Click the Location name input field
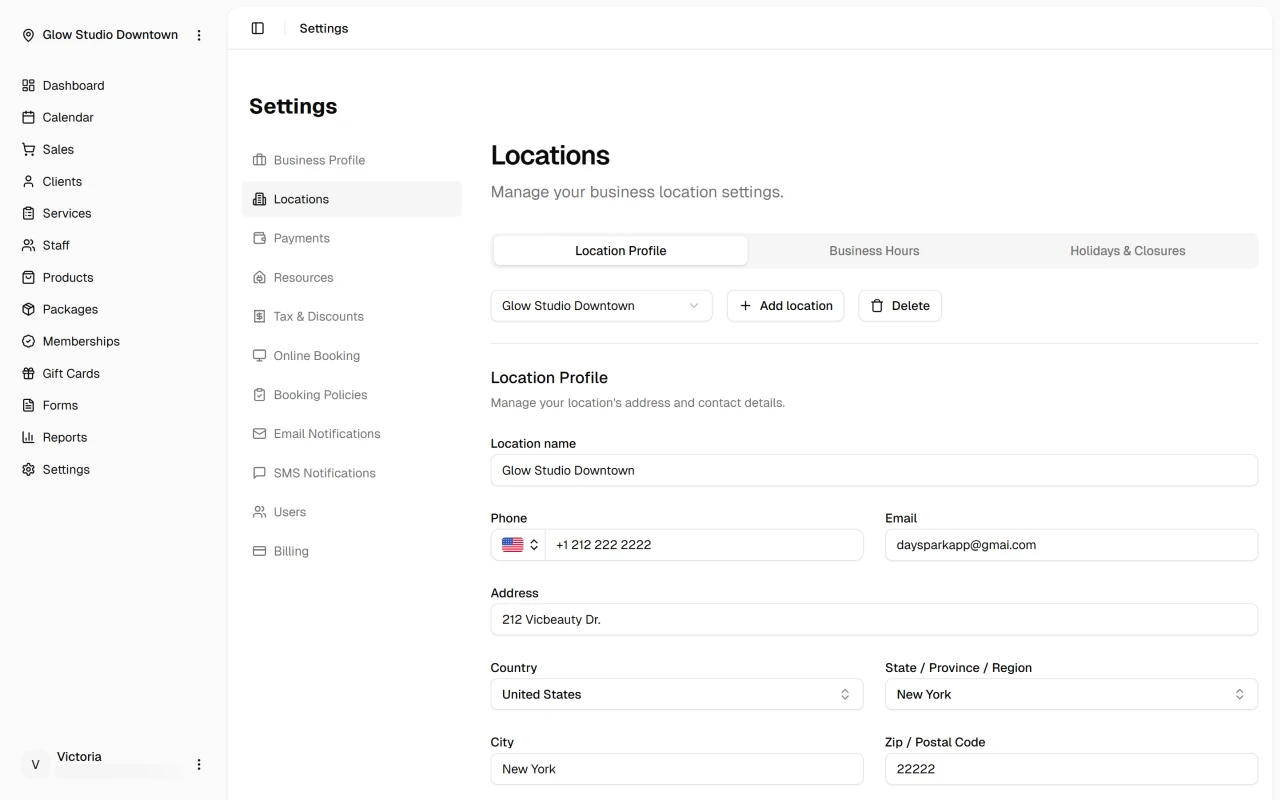Viewport: 1280px width, 800px height. tap(874, 470)
